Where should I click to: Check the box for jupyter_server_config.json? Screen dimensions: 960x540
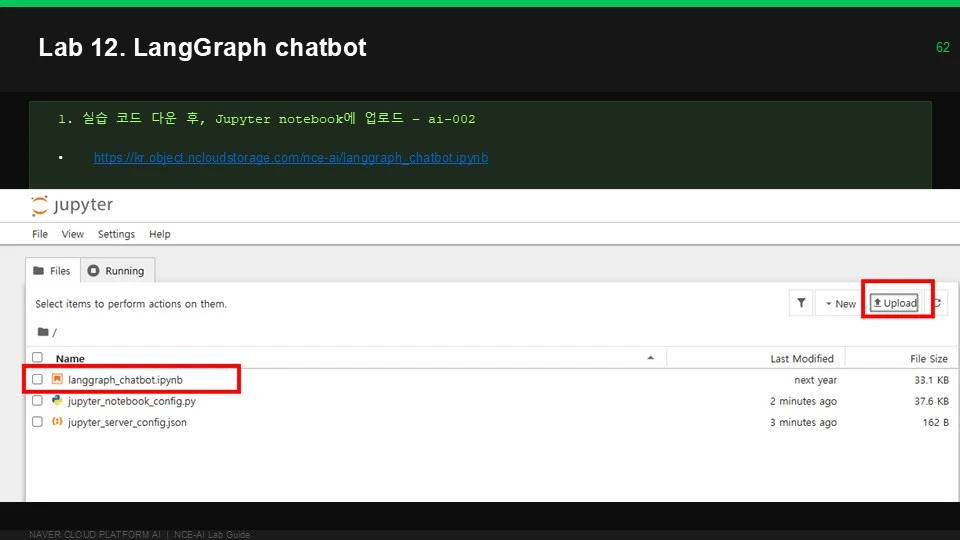pyautogui.click(x=37, y=422)
